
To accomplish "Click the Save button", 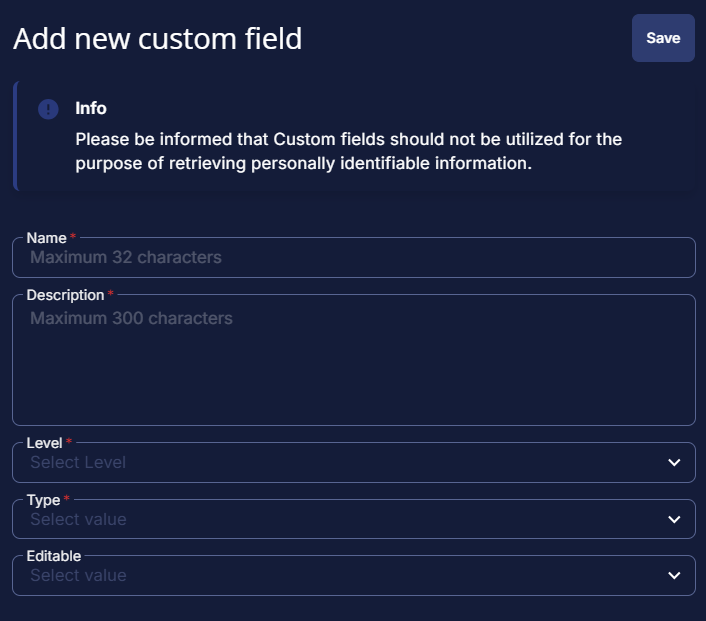I will [x=663, y=38].
